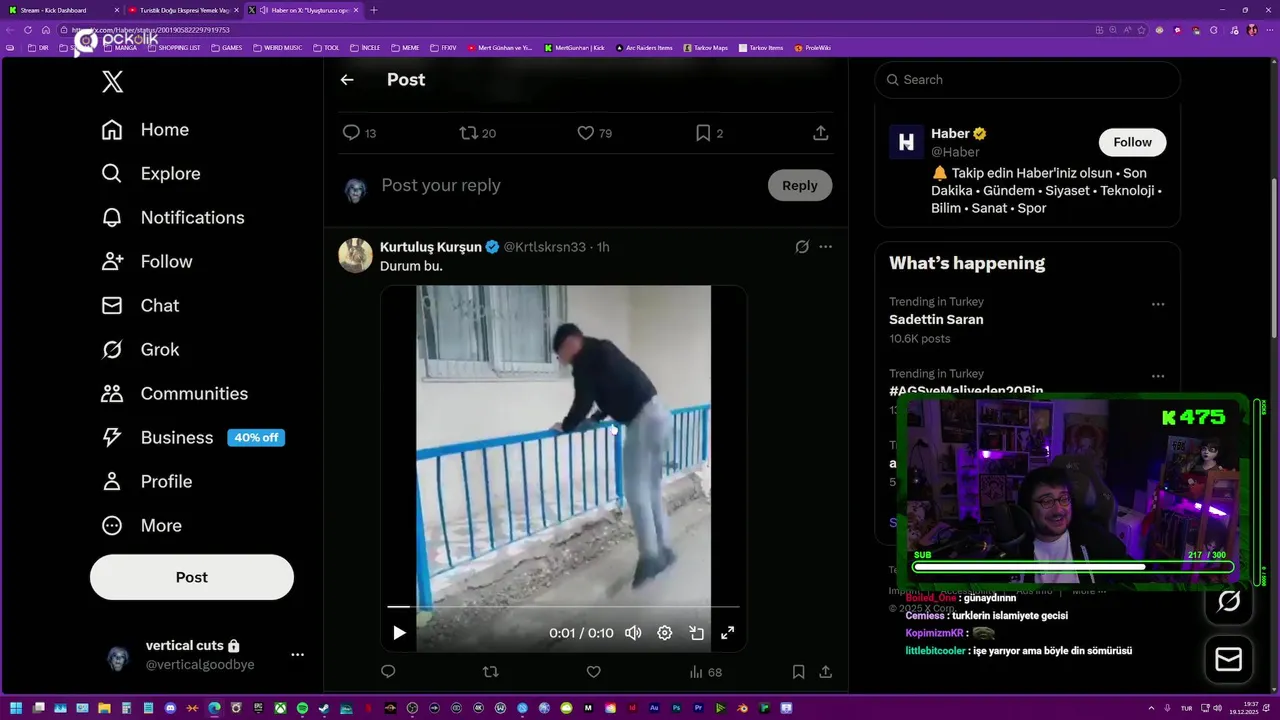Open the Windows Start menu
This screenshot has height=720, width=1280.
[x=16, y=708]
